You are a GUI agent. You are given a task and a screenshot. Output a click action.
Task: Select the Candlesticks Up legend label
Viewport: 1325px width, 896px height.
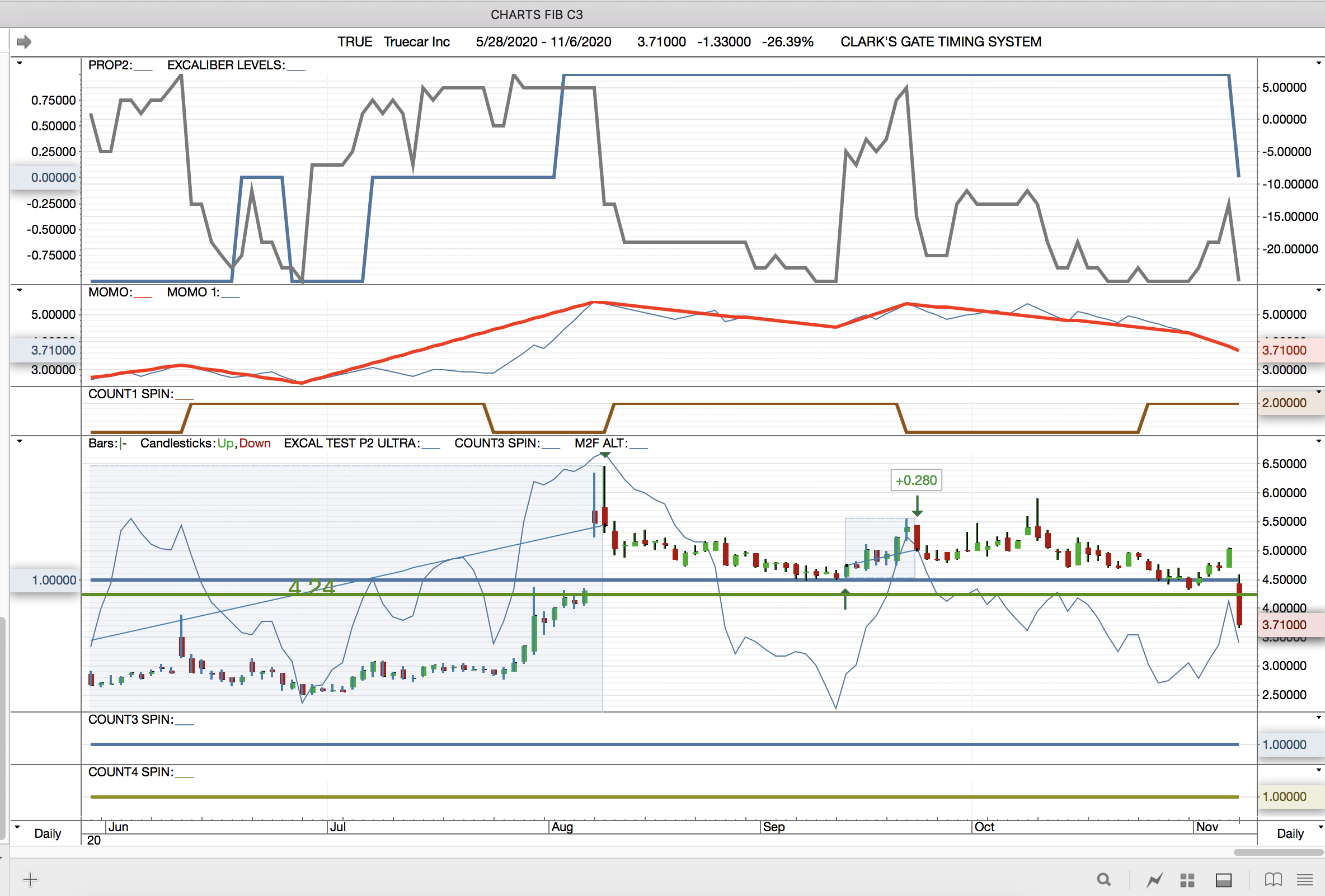(x=225, y=443)
